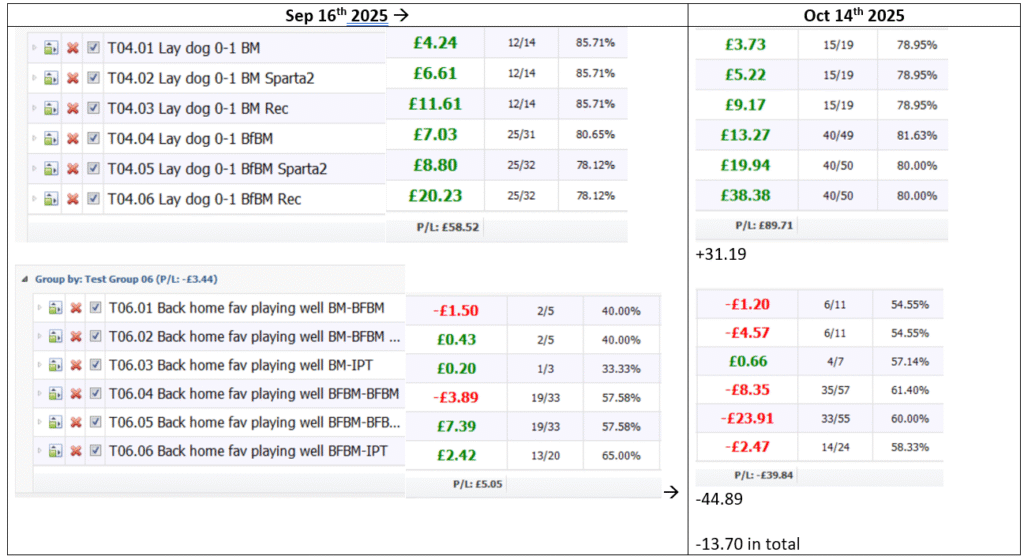
Task: Open green icon beside T04.06 BfBM Rec
Action: tap(52, 199)
